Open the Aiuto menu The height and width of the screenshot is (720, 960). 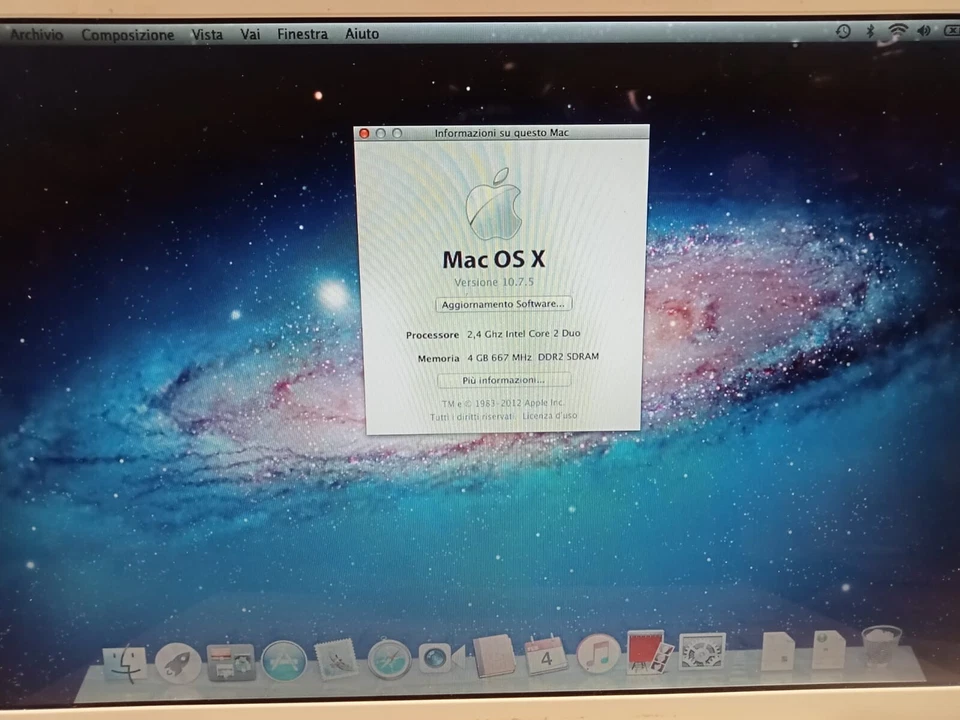click(x=362, y=33)
